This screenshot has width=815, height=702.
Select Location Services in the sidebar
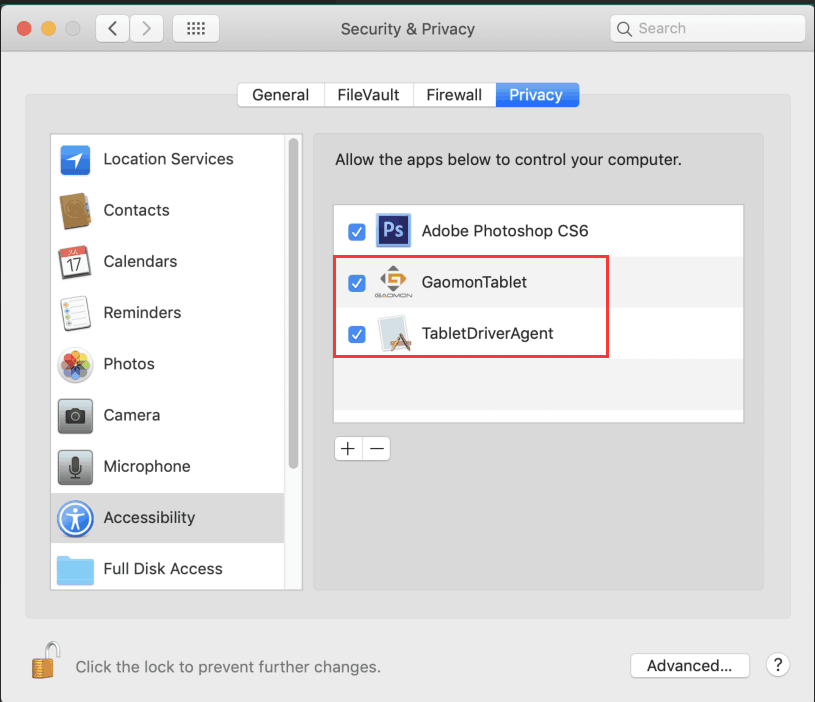tap(167, 160)
